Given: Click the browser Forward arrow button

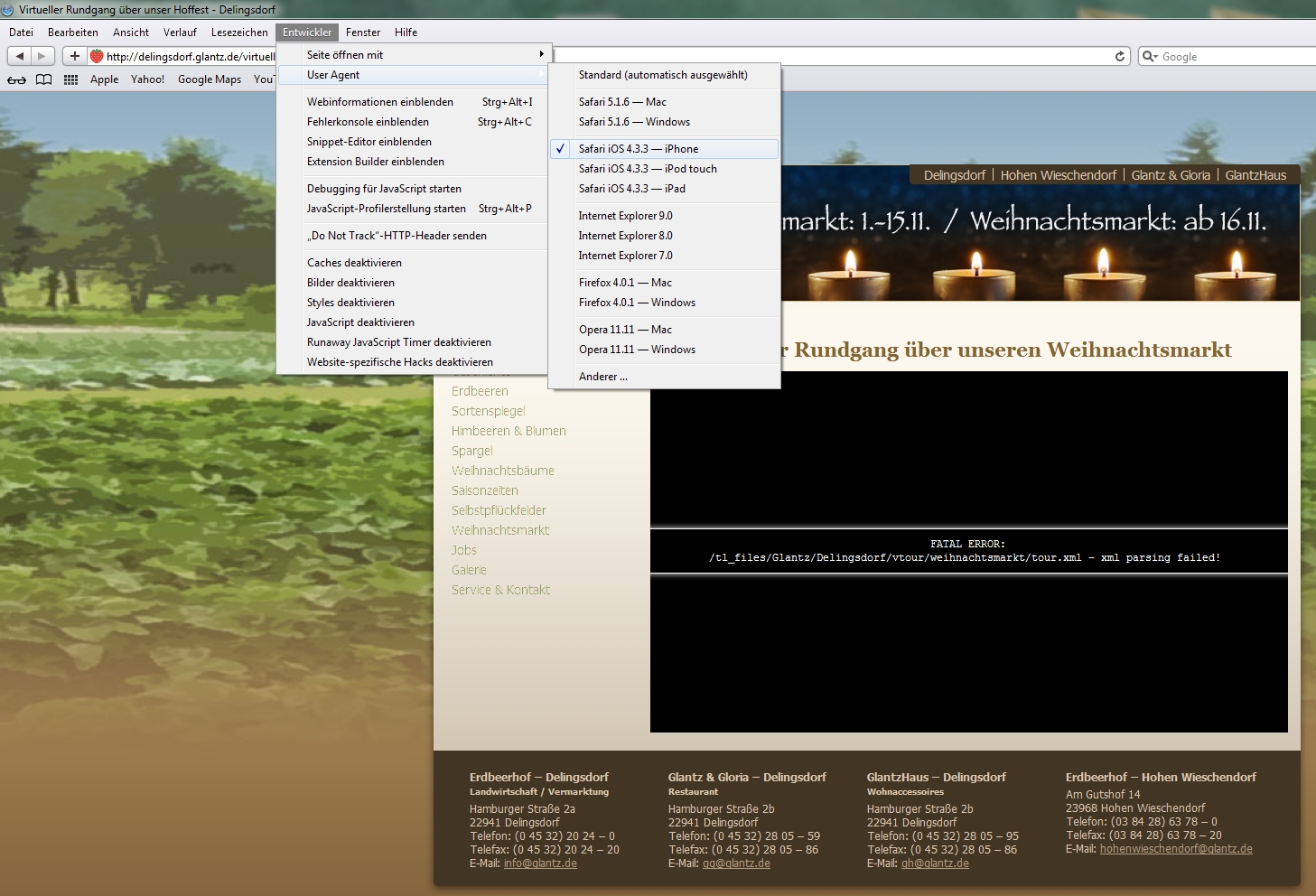Looking at the screenshot, I should (x=42, y=56).
